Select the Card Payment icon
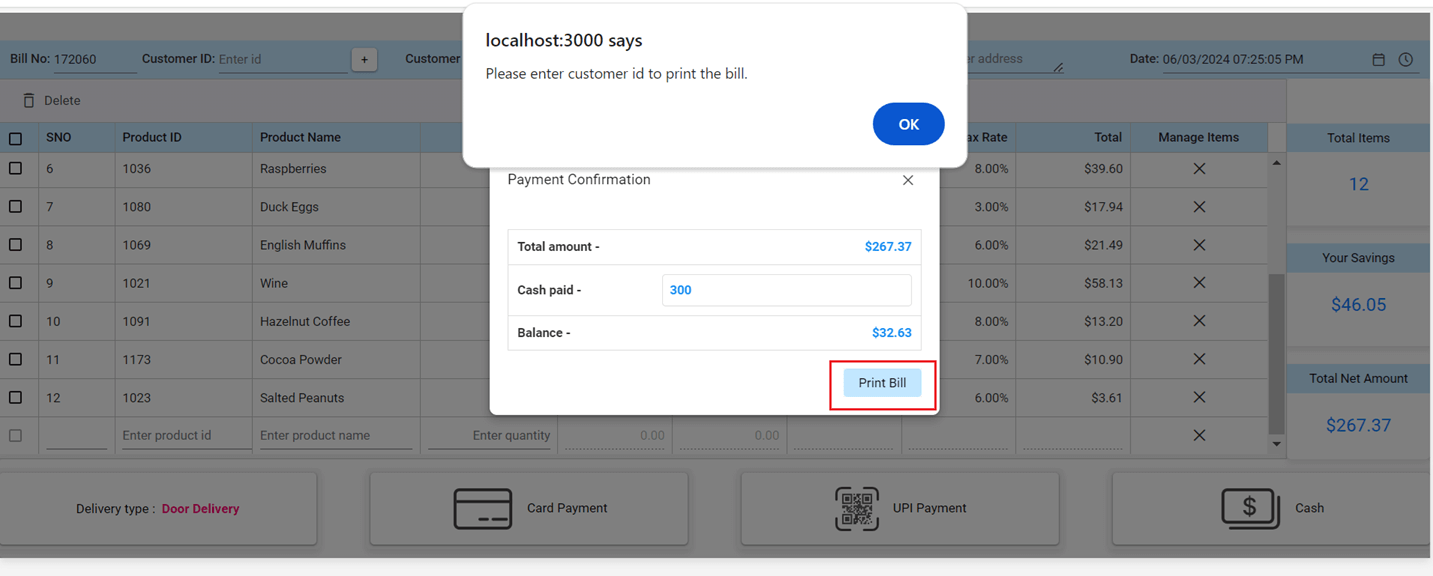This screenshot has height=576, width=1433. point(483,508)
